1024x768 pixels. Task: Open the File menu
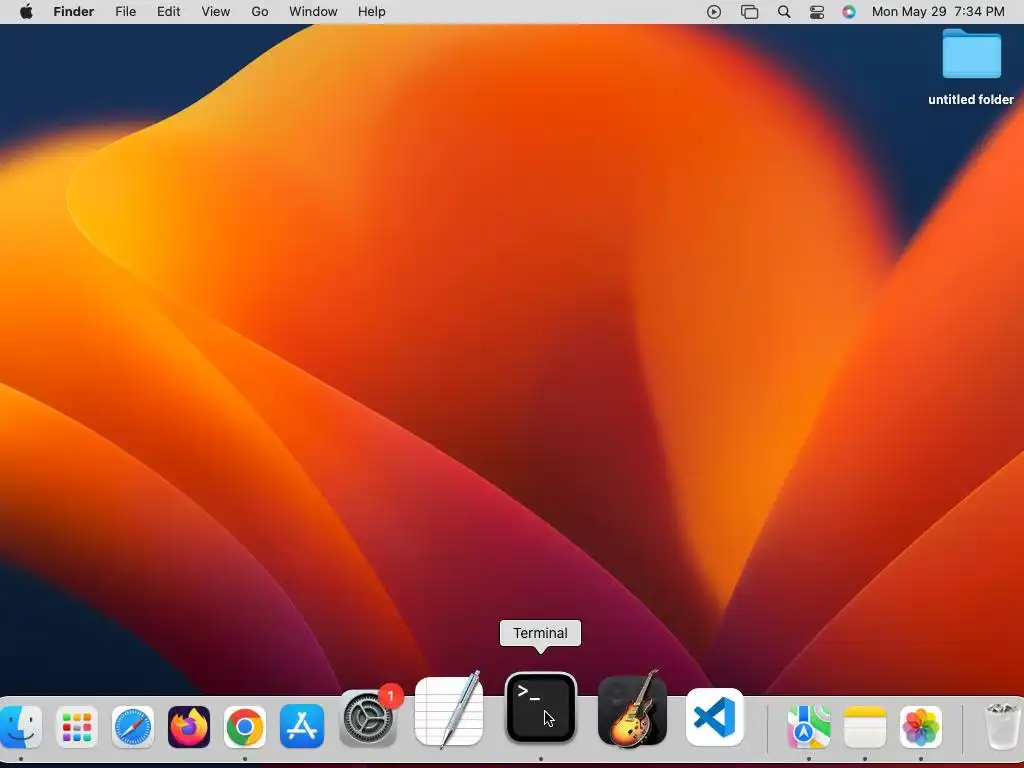click(x=125, y=12)
